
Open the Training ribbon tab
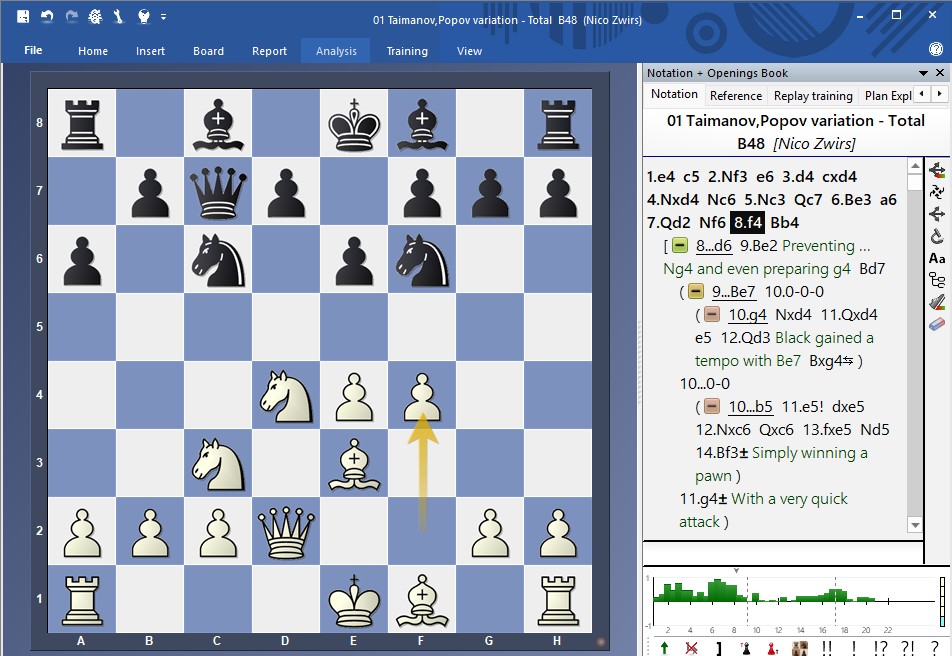(x=407, y=51)
